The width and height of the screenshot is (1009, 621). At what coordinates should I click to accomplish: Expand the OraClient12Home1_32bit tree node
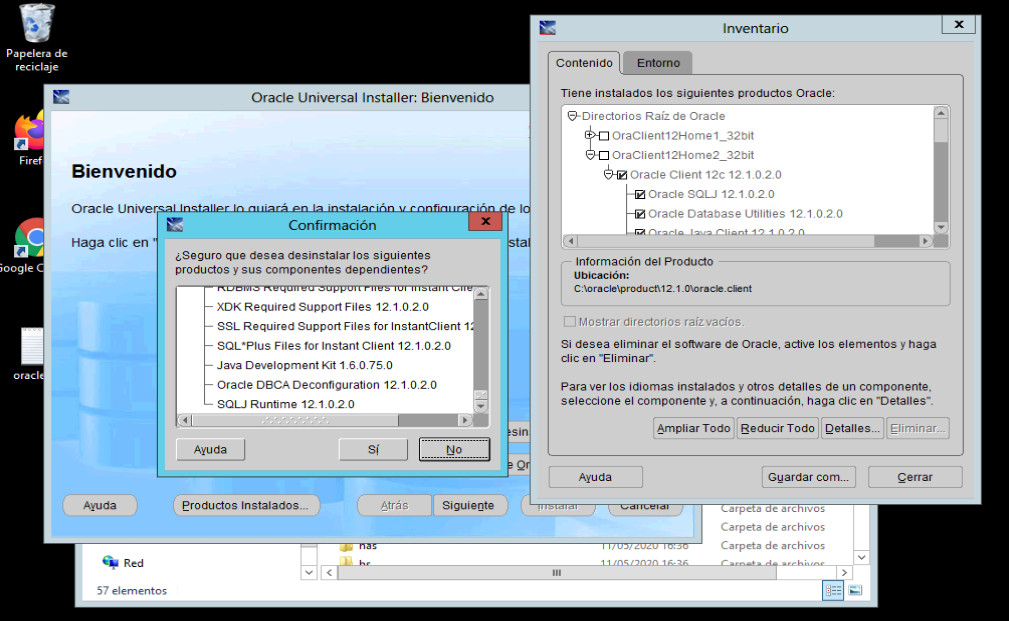coord(589,135)
